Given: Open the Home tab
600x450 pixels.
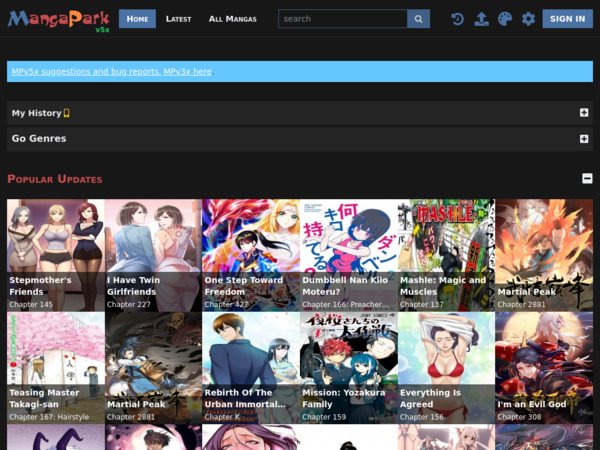Looking at the screenshot, I should pyautogui.click(x=137, y=19).
